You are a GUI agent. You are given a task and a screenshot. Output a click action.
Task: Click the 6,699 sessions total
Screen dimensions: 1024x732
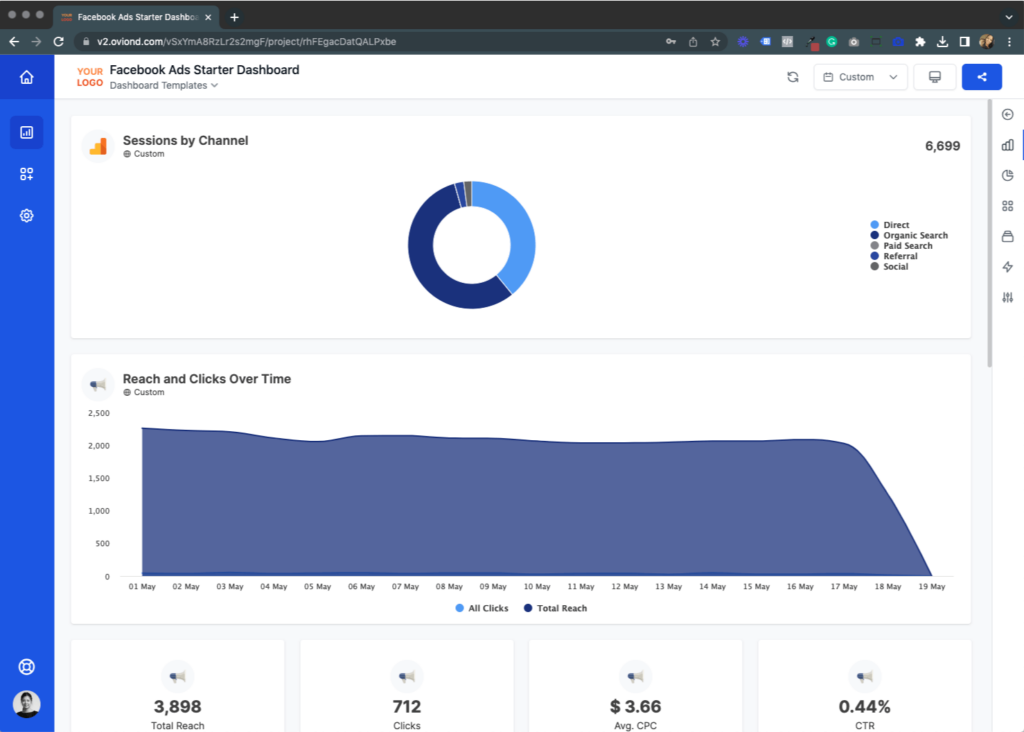942,146
